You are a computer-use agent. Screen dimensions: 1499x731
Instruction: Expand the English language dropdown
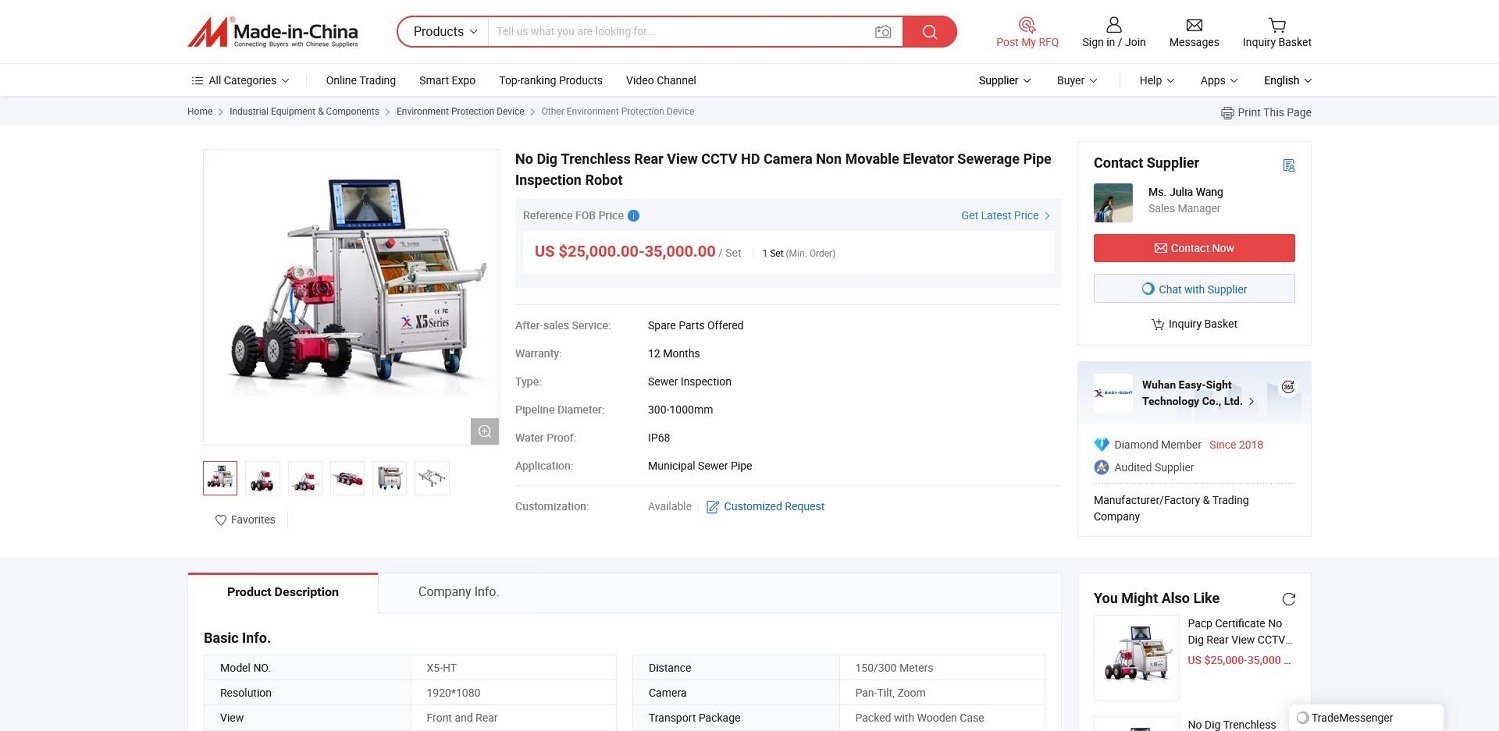[x=1287, y=81]
